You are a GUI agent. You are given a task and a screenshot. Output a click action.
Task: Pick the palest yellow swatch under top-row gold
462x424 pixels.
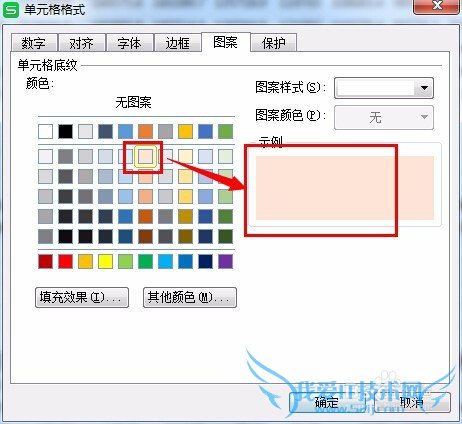185,156
